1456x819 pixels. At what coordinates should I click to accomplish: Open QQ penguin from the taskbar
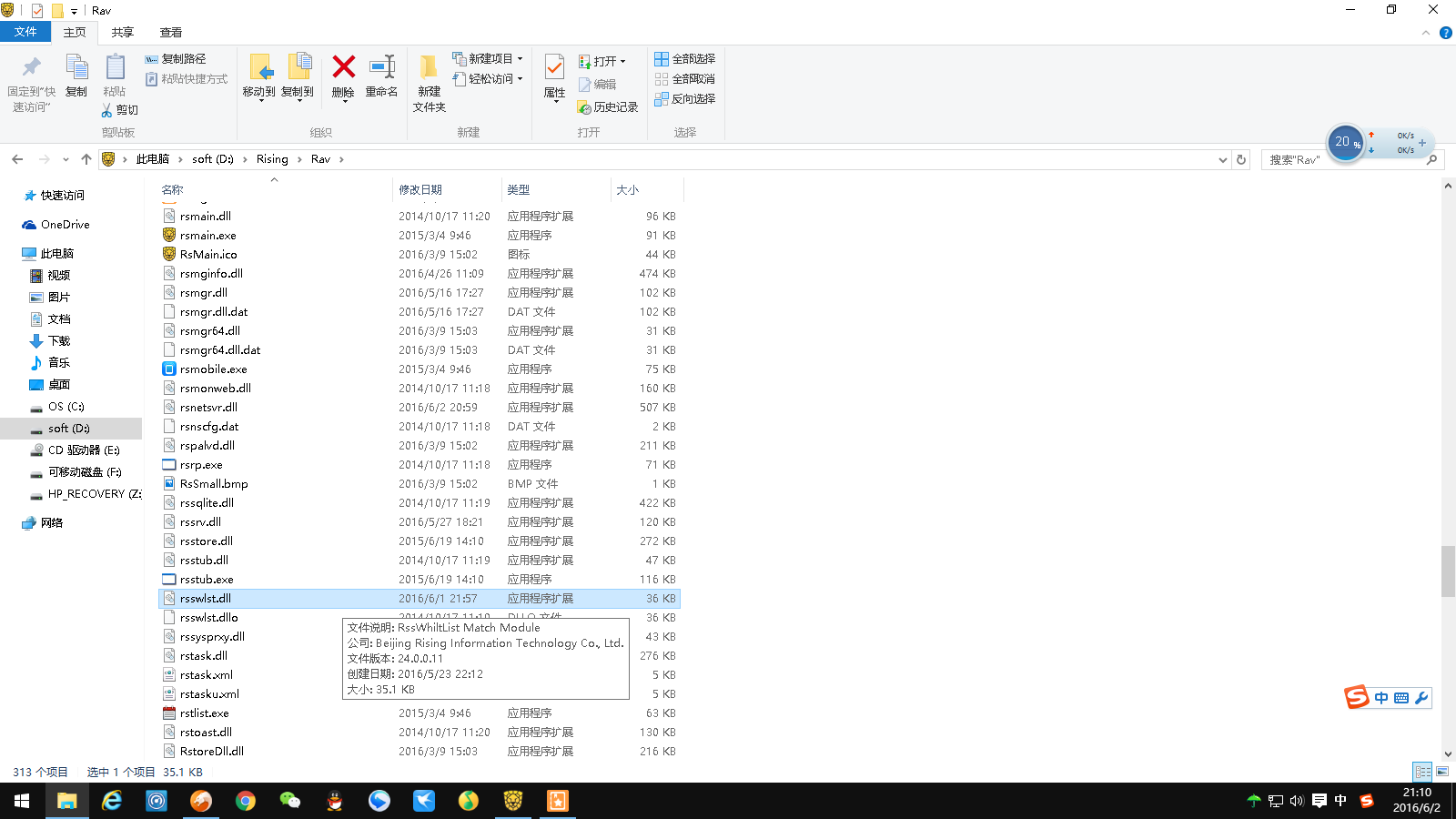coord(335,801)
